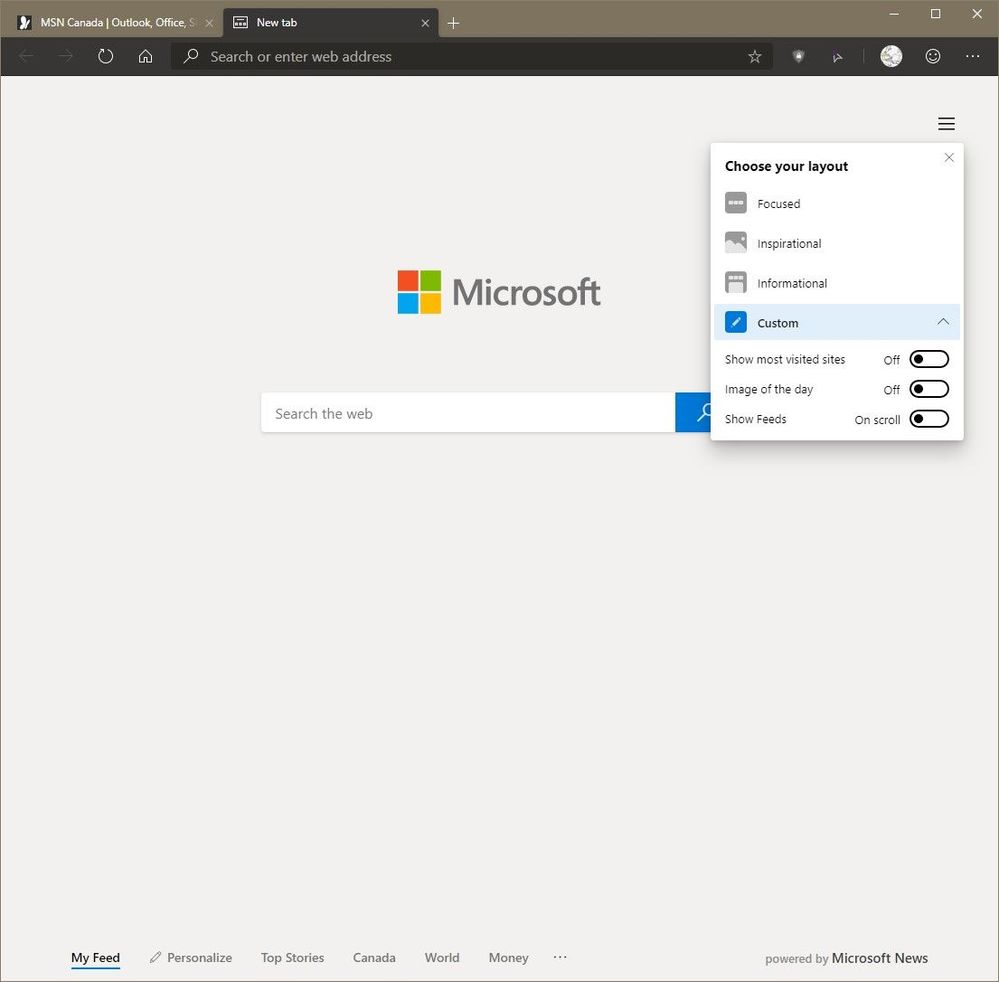Go to the Home page icon
The height and width of the screenshot is (982, 999).
(145, 57)
